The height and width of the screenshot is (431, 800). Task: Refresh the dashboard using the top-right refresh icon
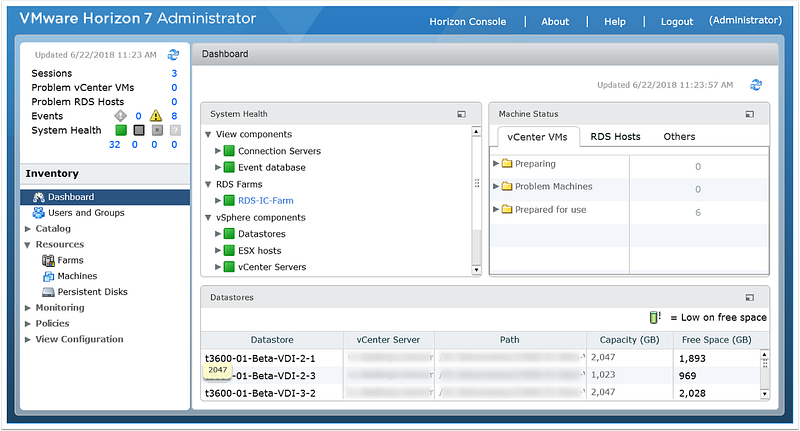(756, 85)
